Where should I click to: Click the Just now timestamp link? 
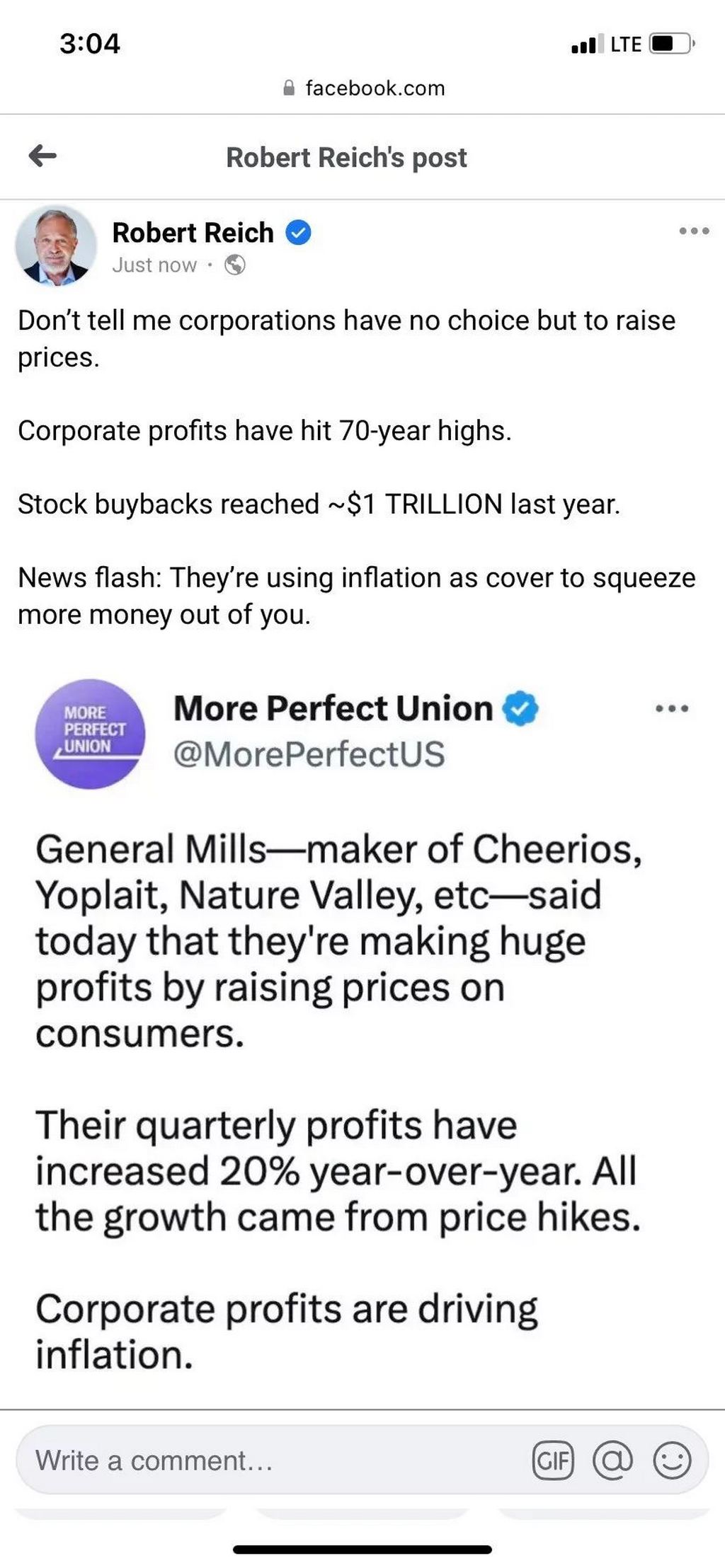point(154,266)
